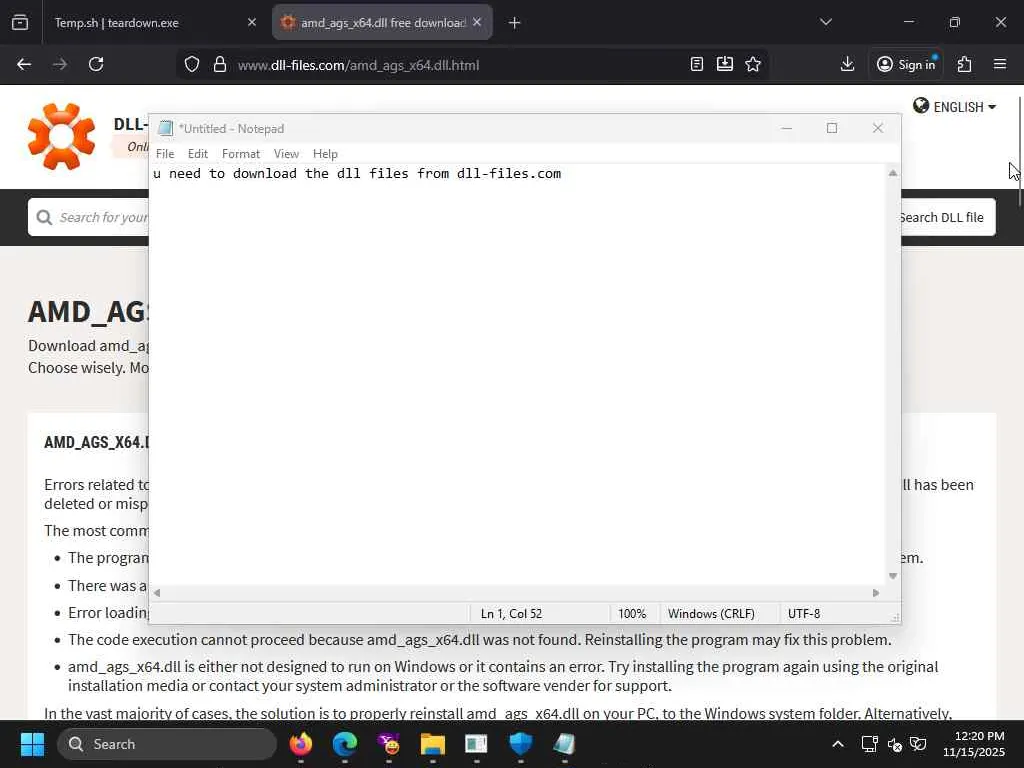Focus the DLL search input field
Image resolution: width=1024 pixels, height=768 pixels.
88,217
